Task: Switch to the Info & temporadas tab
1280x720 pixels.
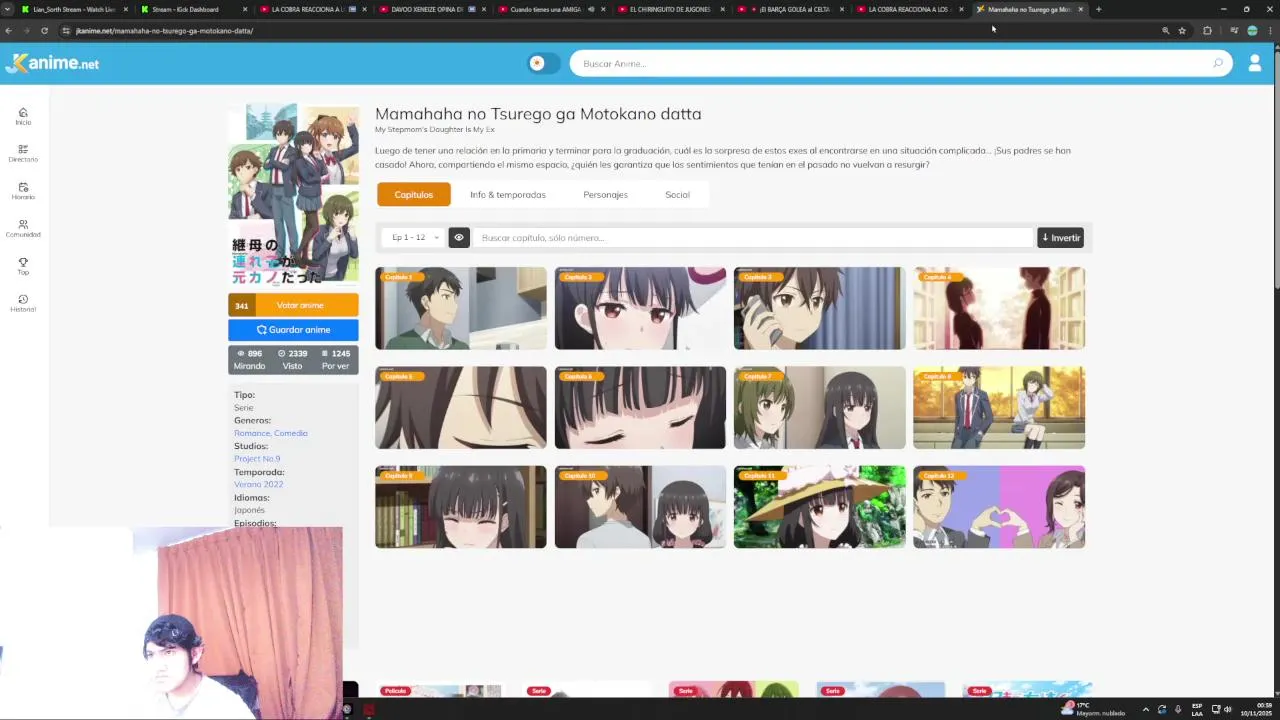Action: 508,194
